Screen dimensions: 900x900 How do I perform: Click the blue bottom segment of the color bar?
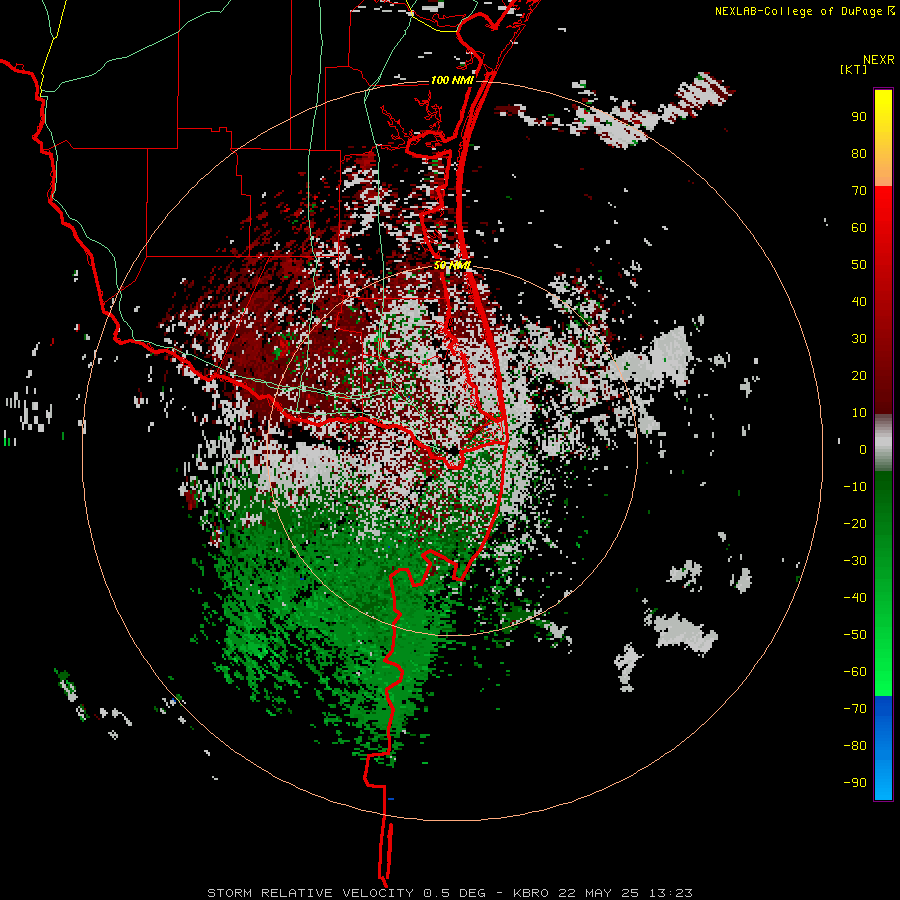[883, 748]
